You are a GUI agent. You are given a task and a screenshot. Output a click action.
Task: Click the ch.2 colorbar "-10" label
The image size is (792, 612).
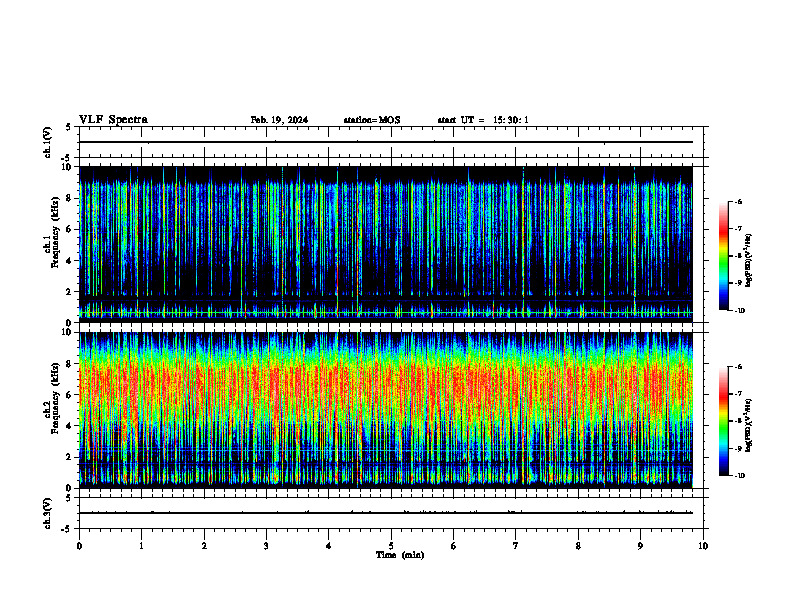point(739,476)
